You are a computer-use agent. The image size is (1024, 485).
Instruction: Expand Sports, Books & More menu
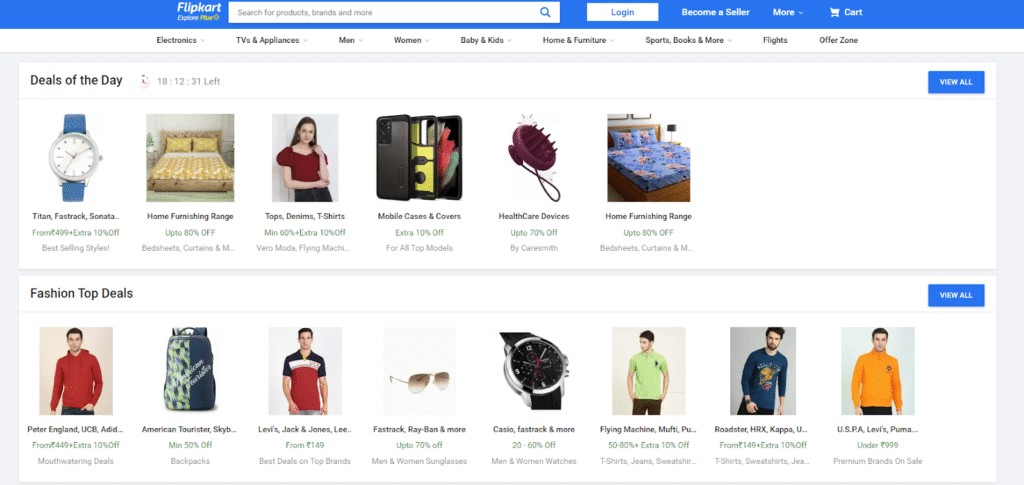pyautogui.click(x=689, y=40)
